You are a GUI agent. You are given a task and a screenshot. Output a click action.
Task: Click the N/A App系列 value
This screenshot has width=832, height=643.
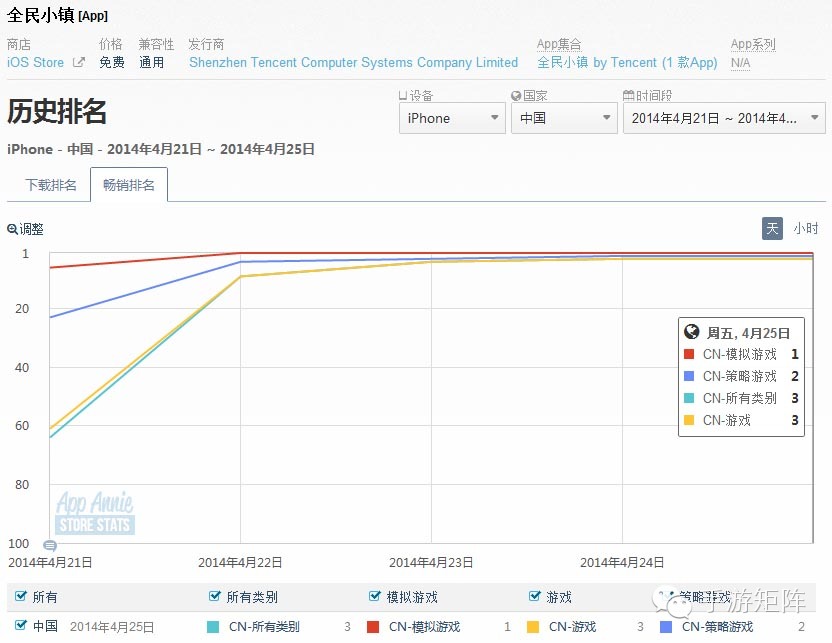pos(740,63)
